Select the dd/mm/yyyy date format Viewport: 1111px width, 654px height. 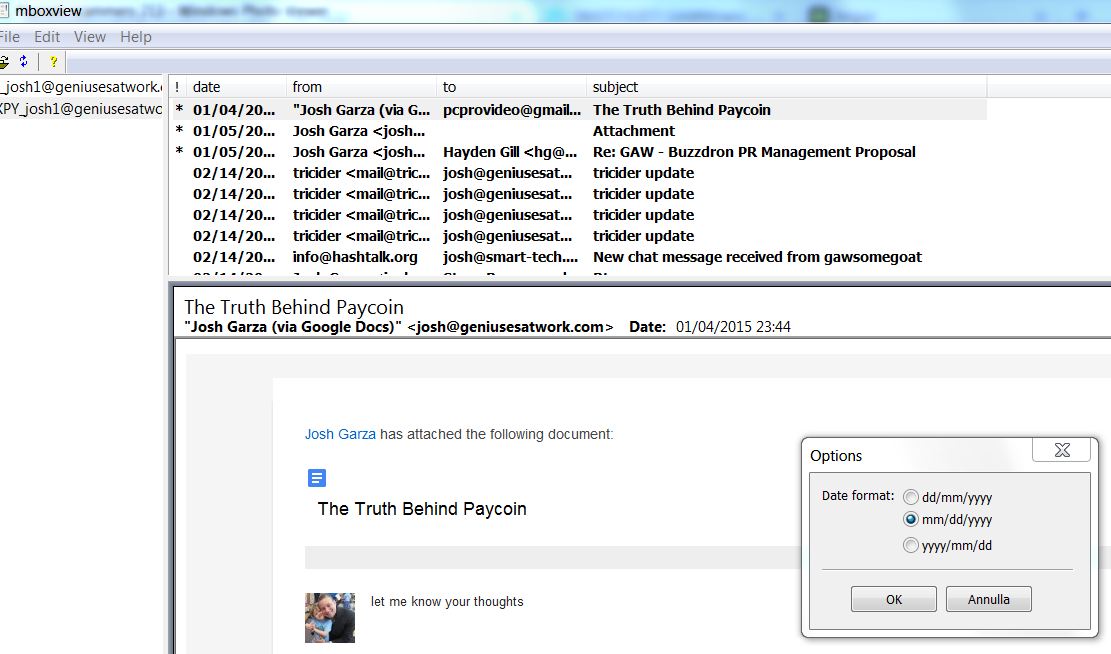(x=910, y=497)
